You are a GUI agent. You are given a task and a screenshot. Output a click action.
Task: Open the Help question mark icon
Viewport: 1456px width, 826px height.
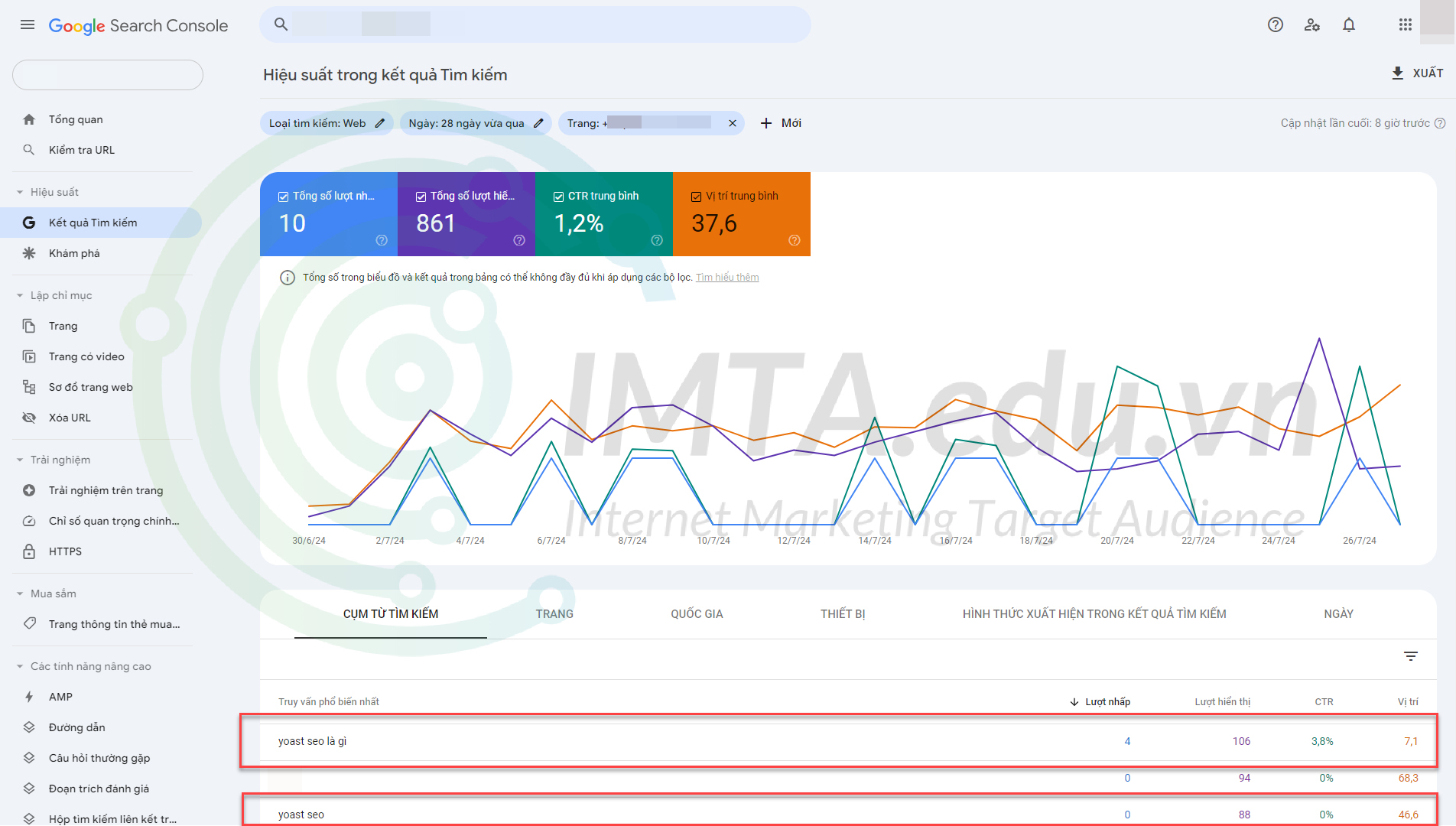(x=1276, y=24)
